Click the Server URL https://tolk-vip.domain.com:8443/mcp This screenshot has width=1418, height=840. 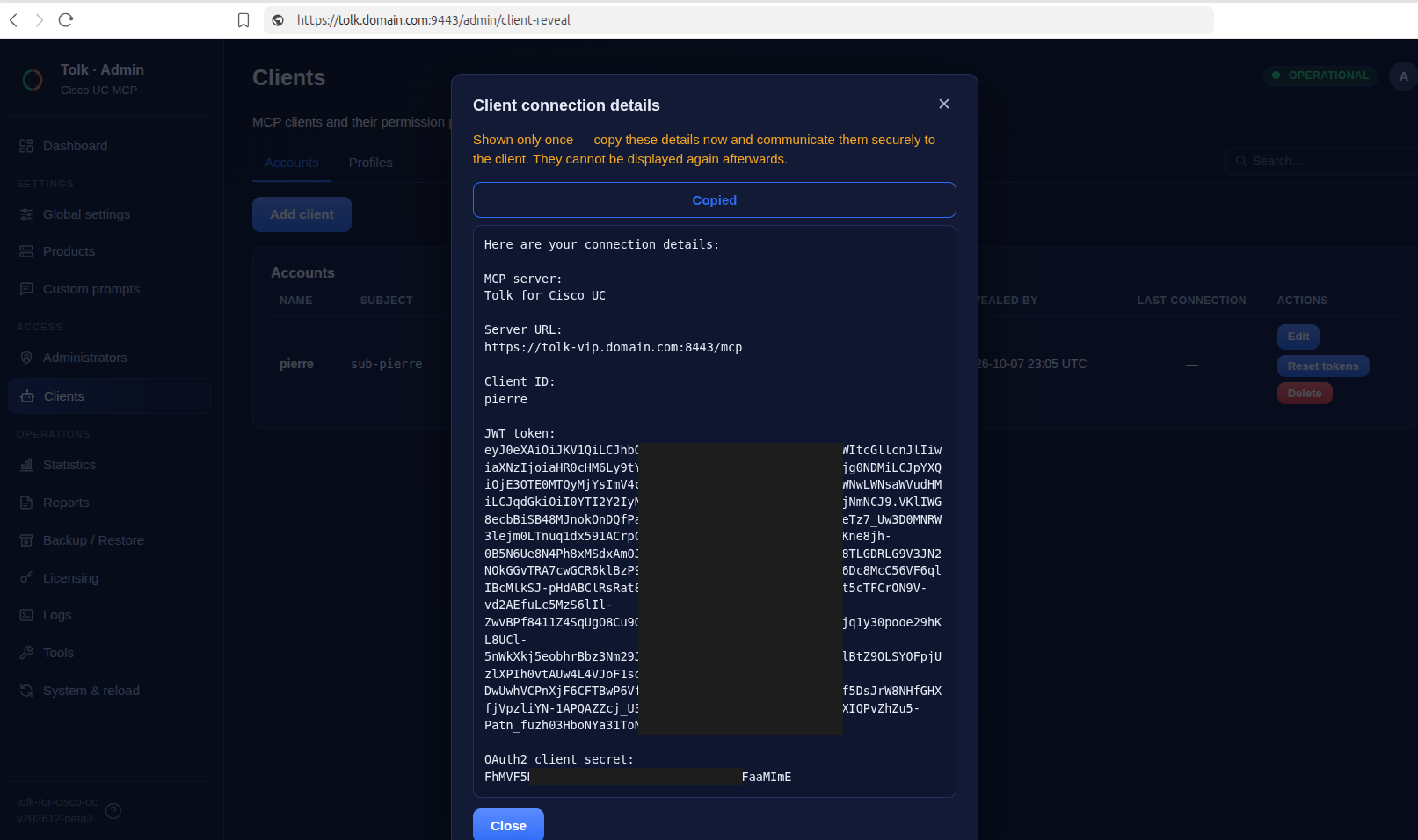click(613, 347)
